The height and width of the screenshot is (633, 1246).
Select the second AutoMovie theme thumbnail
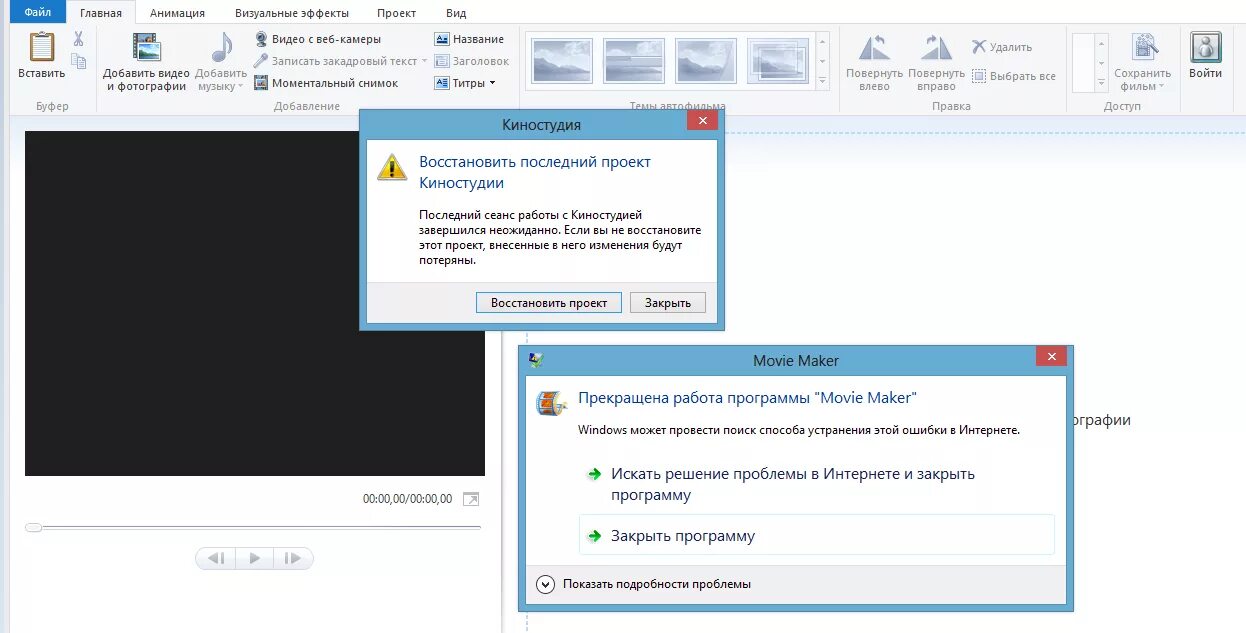[x=634, y=61]
